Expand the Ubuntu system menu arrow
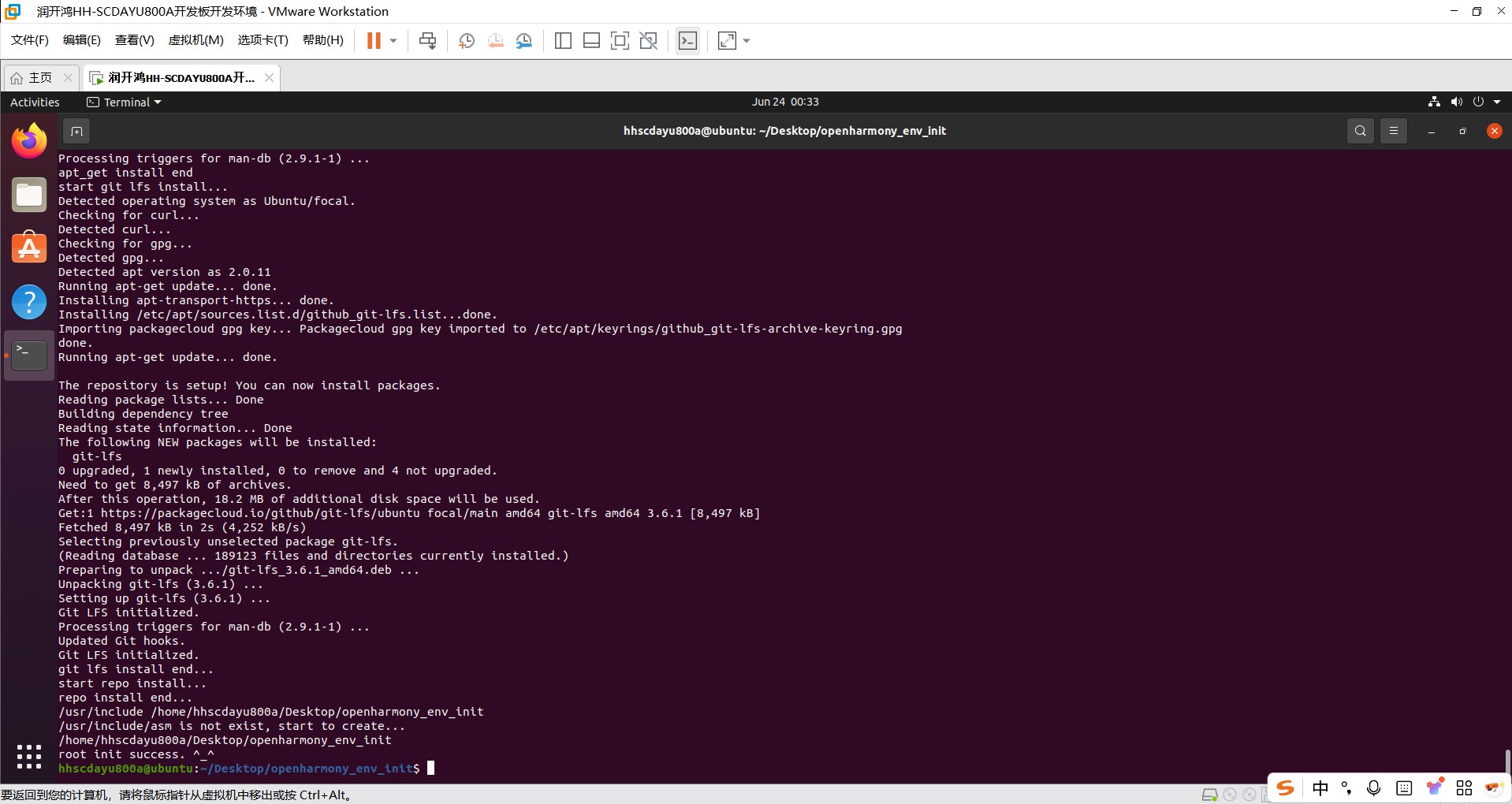This screenshot has height=804, width=1512. [x=1497, y=102]
